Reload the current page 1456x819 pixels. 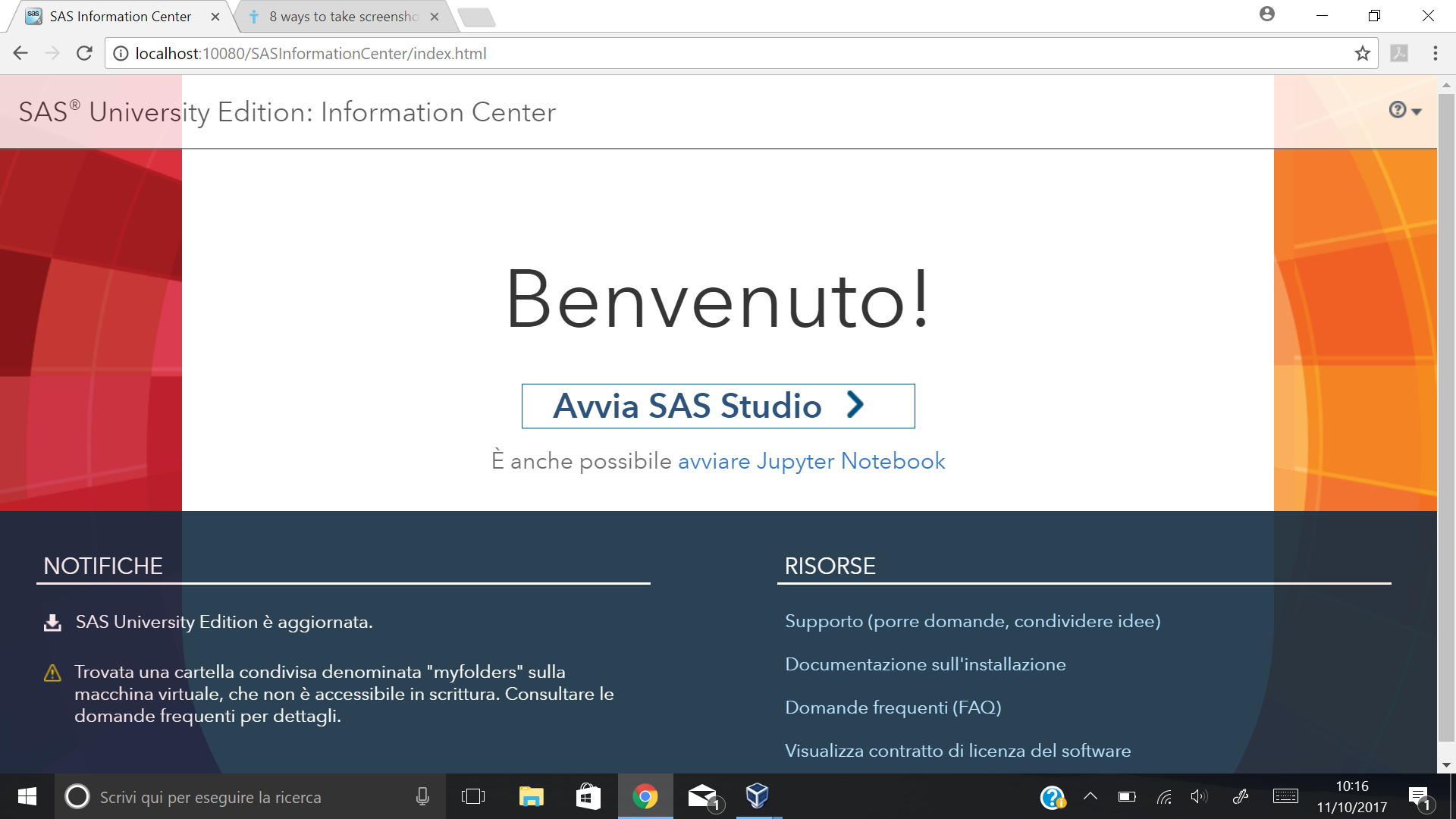84,53
